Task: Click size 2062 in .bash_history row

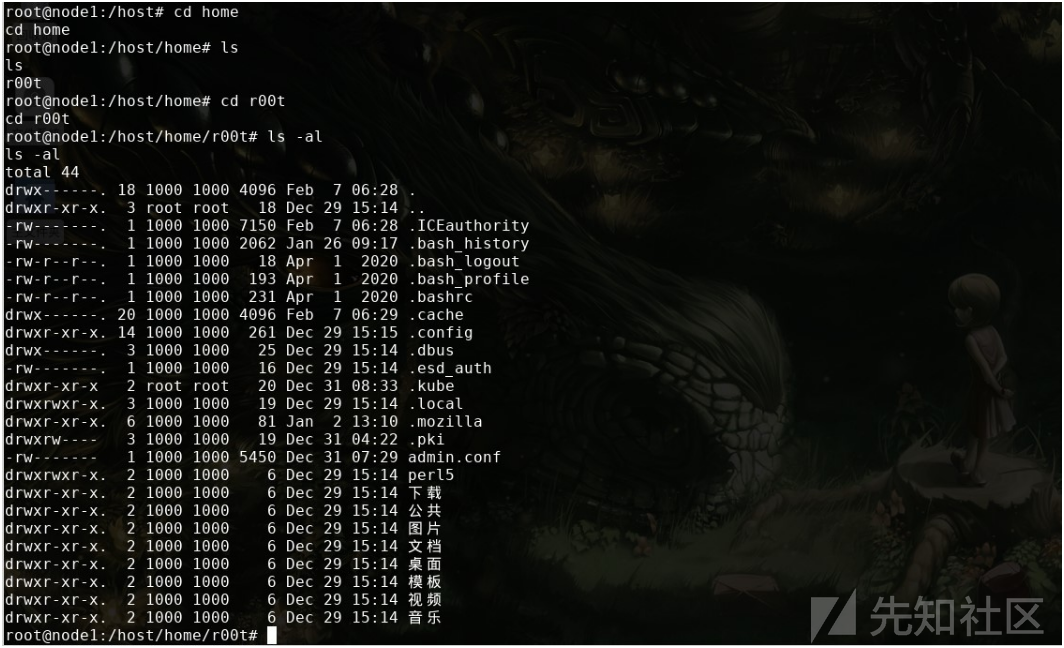Action: (x=257, y=243)
